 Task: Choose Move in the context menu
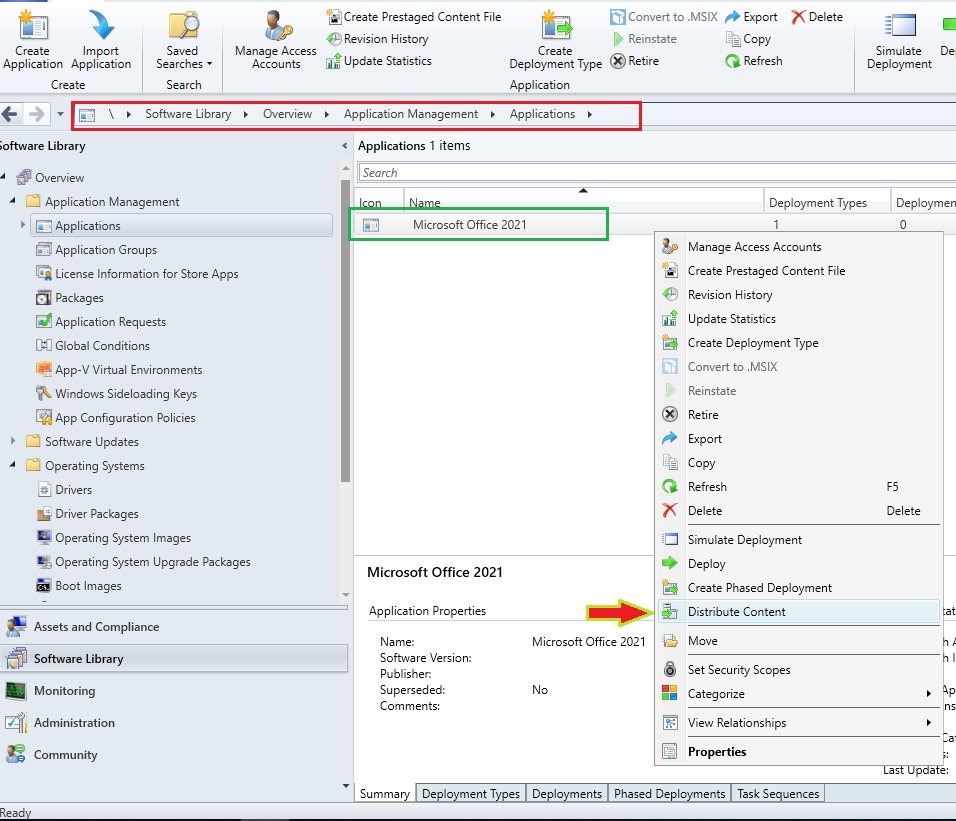click(x=798, y=641)
